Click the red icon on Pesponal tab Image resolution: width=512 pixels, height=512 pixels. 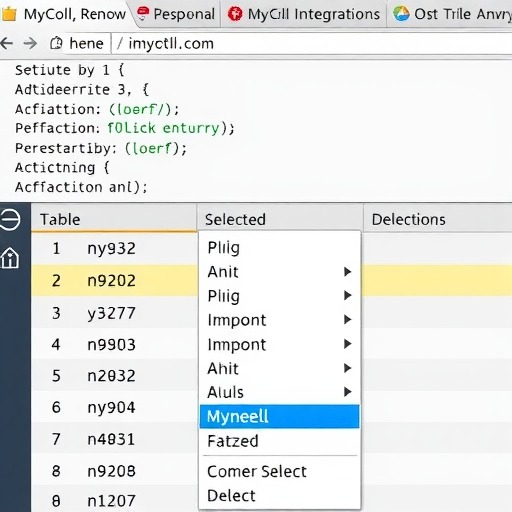click(143, 14)
